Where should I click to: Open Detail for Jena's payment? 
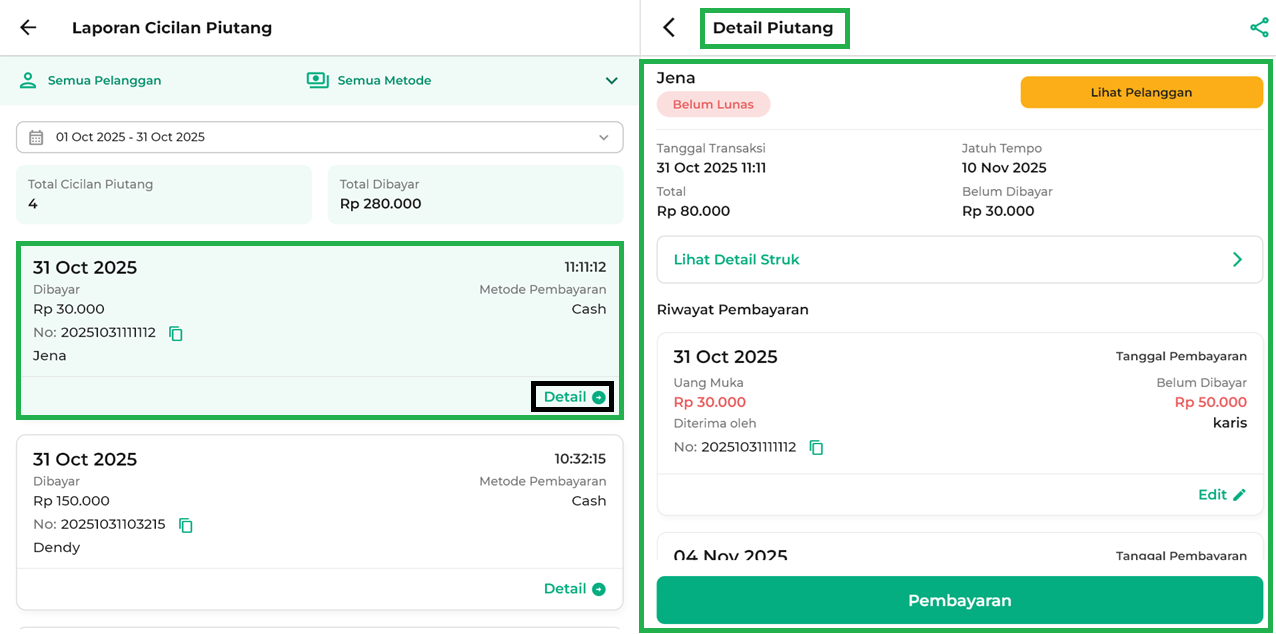pos(573,397)
